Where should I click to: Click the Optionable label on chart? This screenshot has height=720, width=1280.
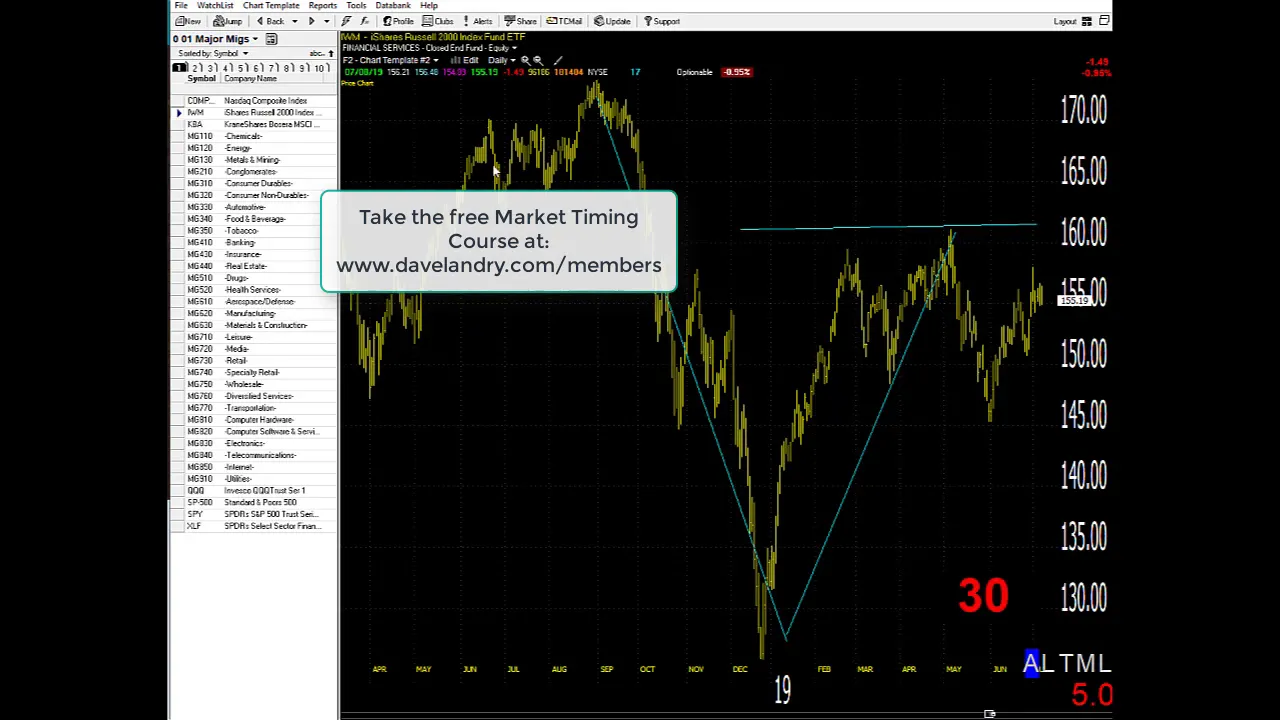tap(694, 72)
